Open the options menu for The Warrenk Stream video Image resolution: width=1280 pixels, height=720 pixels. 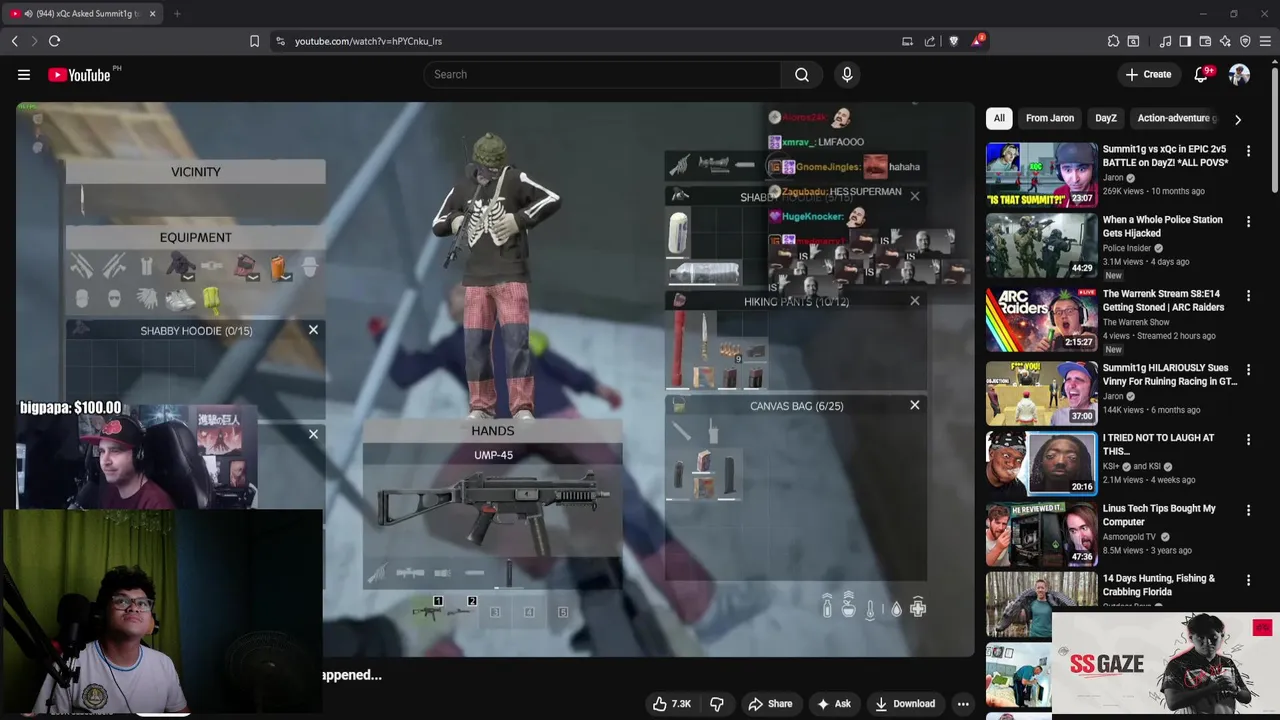1248,296
